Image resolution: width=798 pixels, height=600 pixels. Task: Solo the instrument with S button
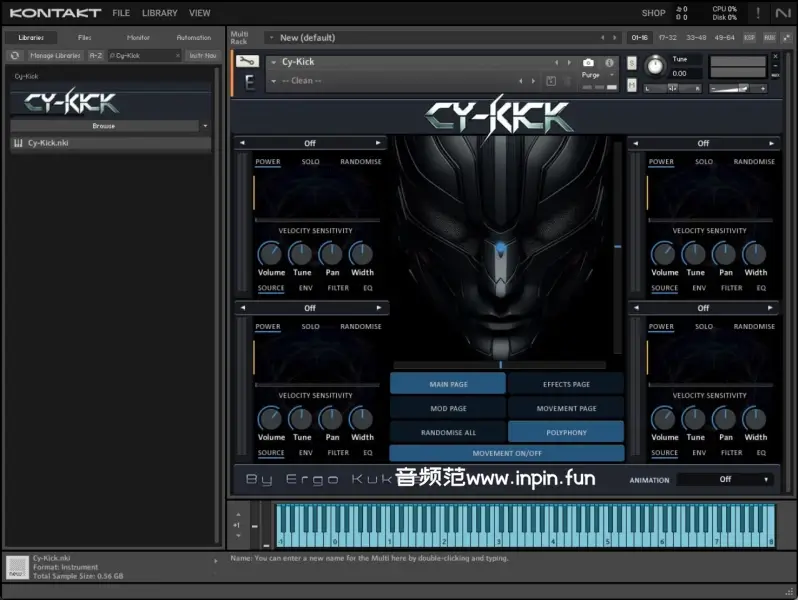(x=631, y=62)
